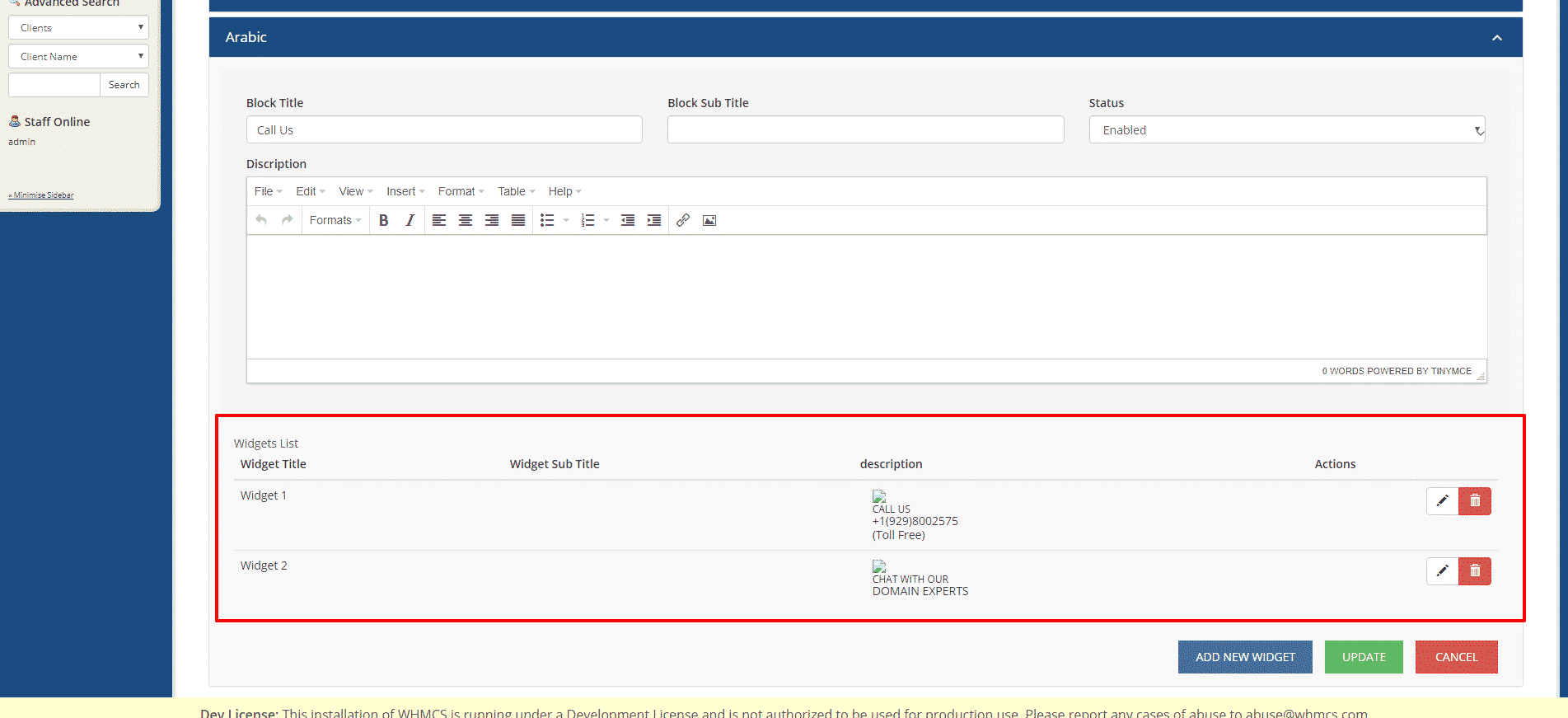Click the Add New Widget button
The width and height of the screenshot is (1568, 718).
click(x=1244, y=657)
